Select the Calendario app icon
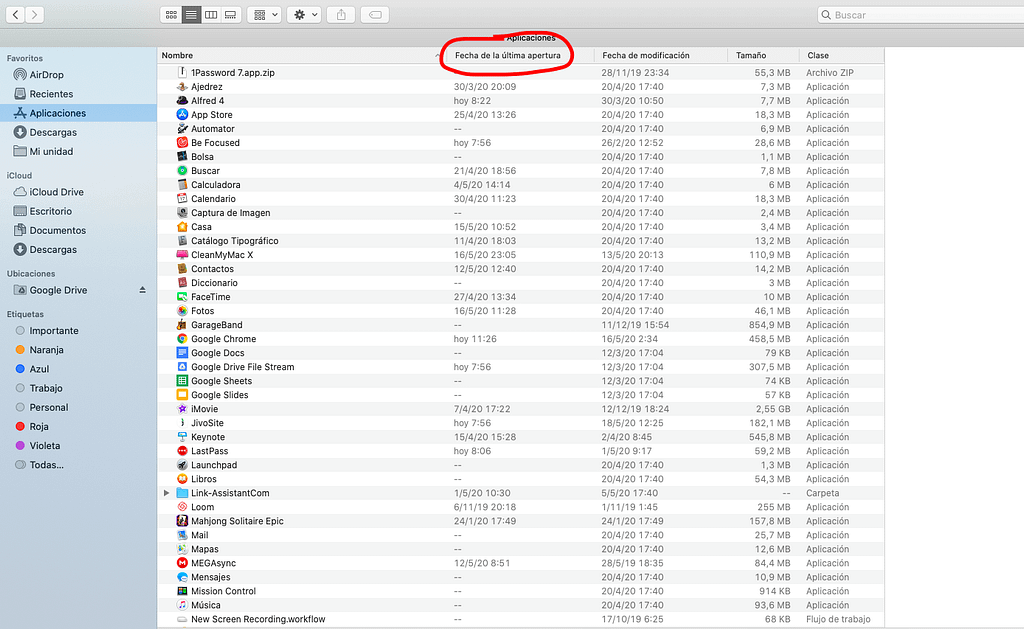The width and height of the screenshot is (1024, 629). [x=182, y=199]
